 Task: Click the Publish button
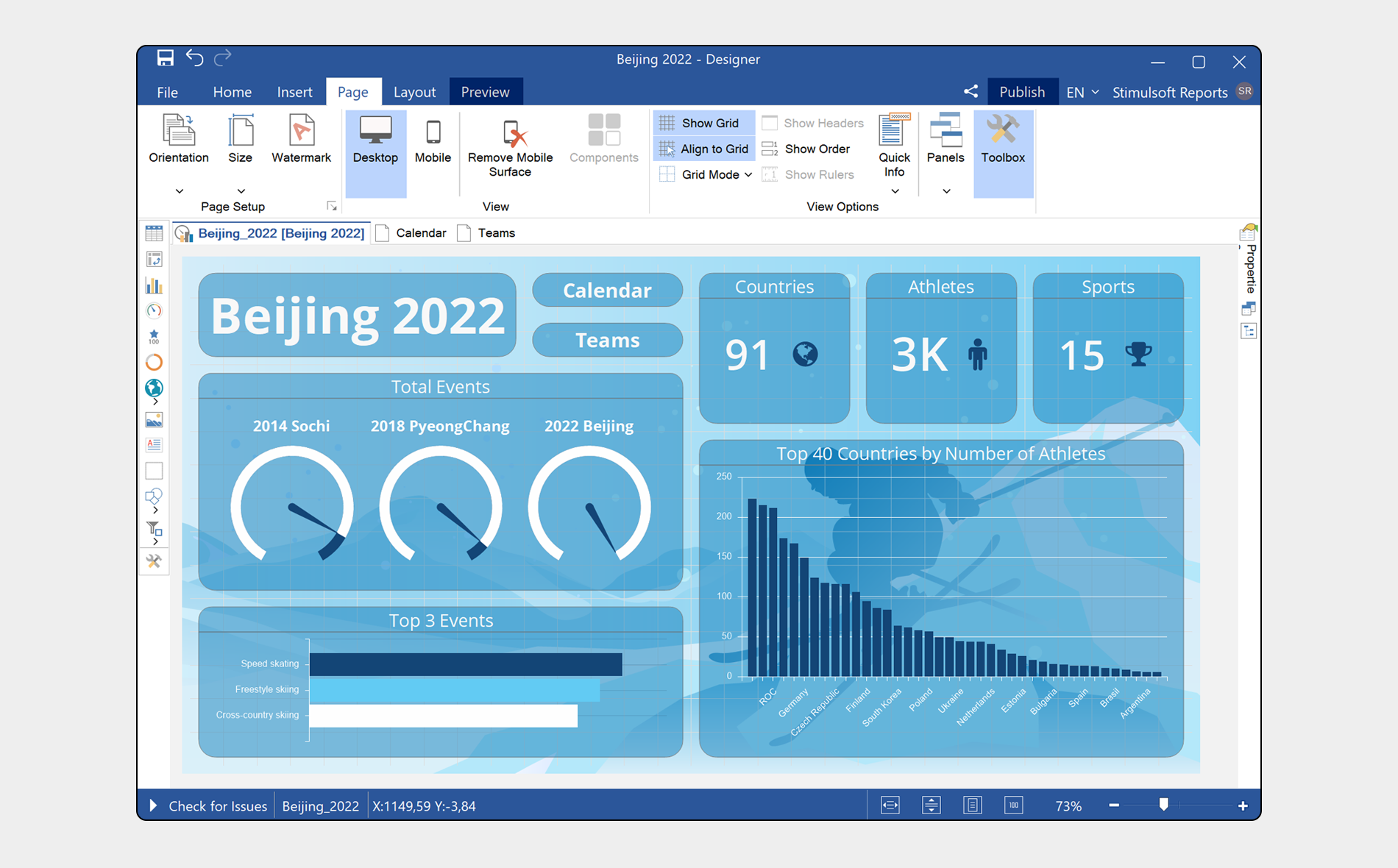[1021, 92]
